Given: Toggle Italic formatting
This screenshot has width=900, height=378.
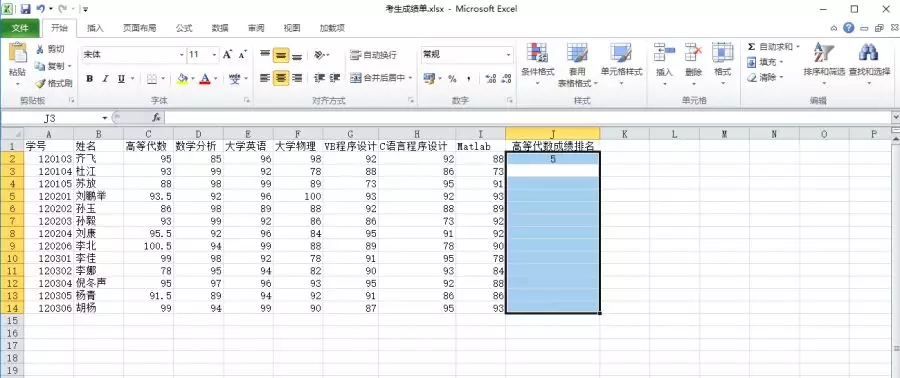Looking at the screenshot, I should pyautogui.click(x=105, y=79).
